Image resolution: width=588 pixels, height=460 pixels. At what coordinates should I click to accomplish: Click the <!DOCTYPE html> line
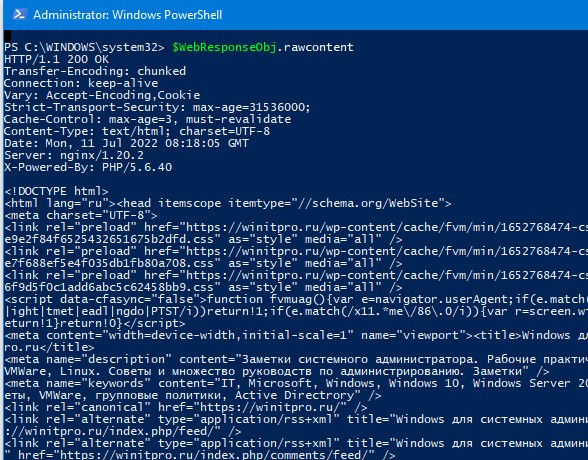(56, 191)
